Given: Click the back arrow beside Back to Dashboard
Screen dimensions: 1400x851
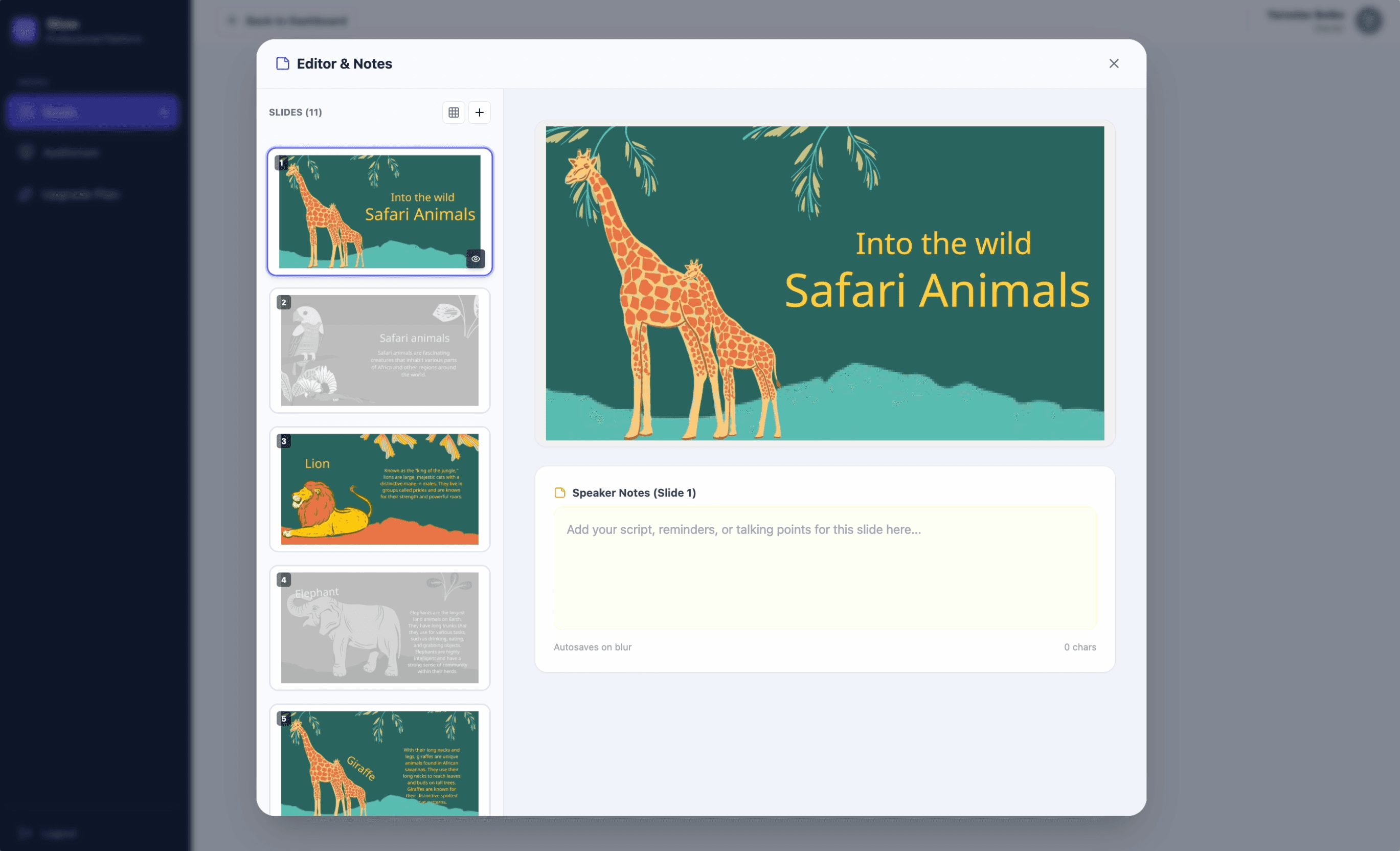Looking at the screenshot, I should coord(231,20).
